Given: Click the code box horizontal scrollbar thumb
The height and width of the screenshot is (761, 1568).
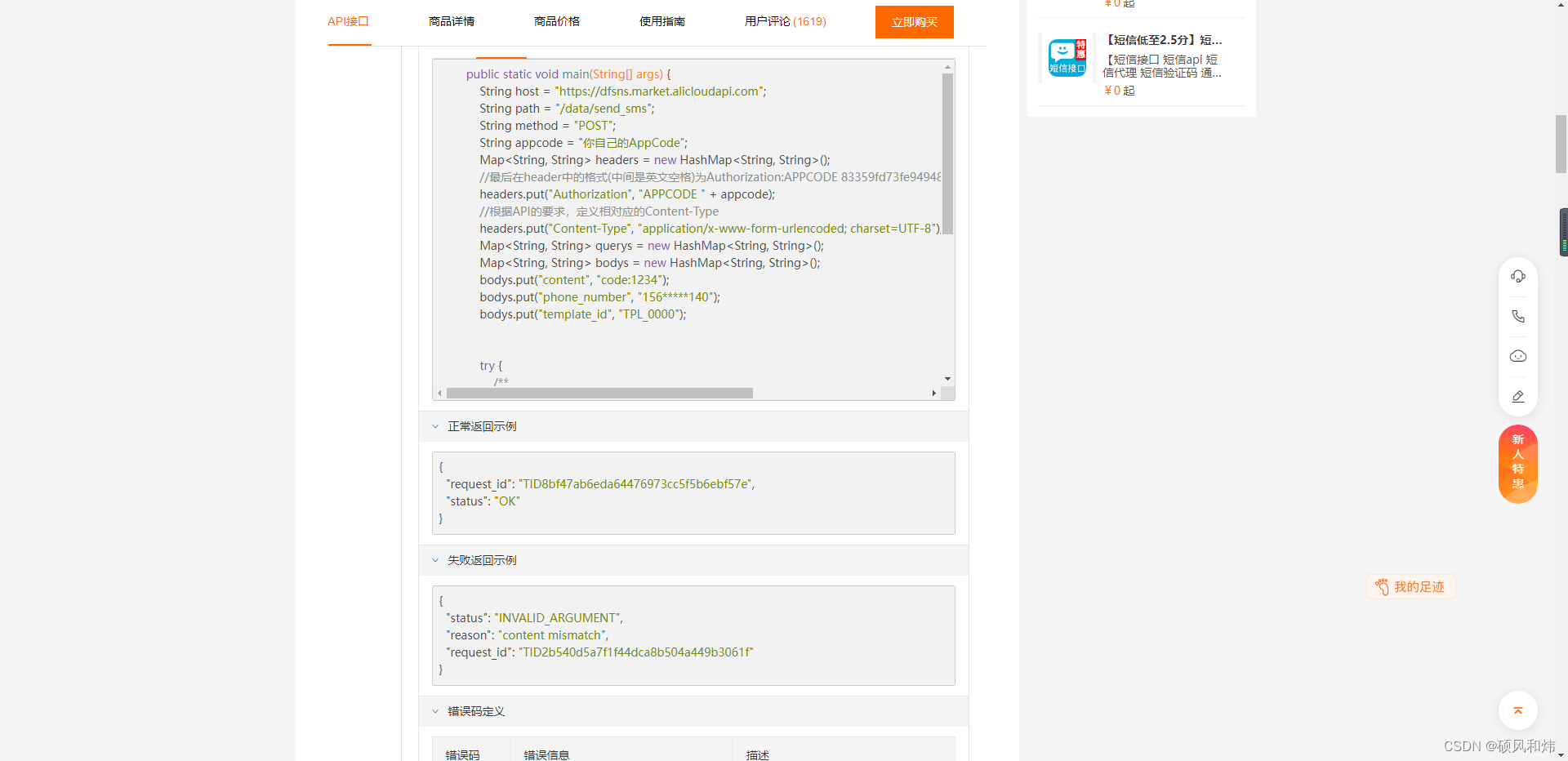Looking at the screenshot, I should point(599,394).
